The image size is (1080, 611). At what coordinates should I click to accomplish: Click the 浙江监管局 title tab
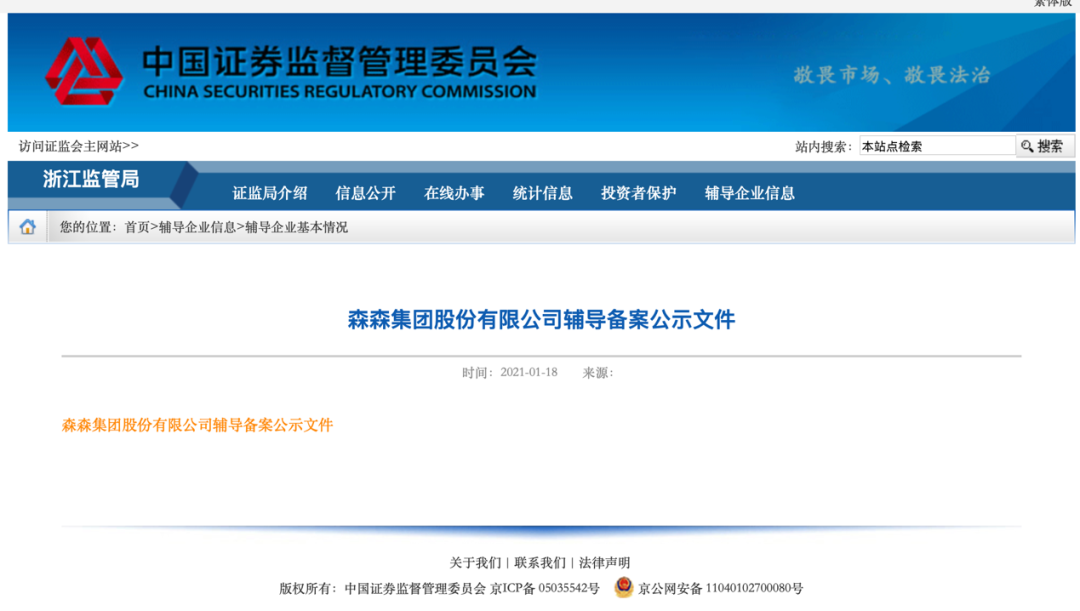click(x=91, y=179)
